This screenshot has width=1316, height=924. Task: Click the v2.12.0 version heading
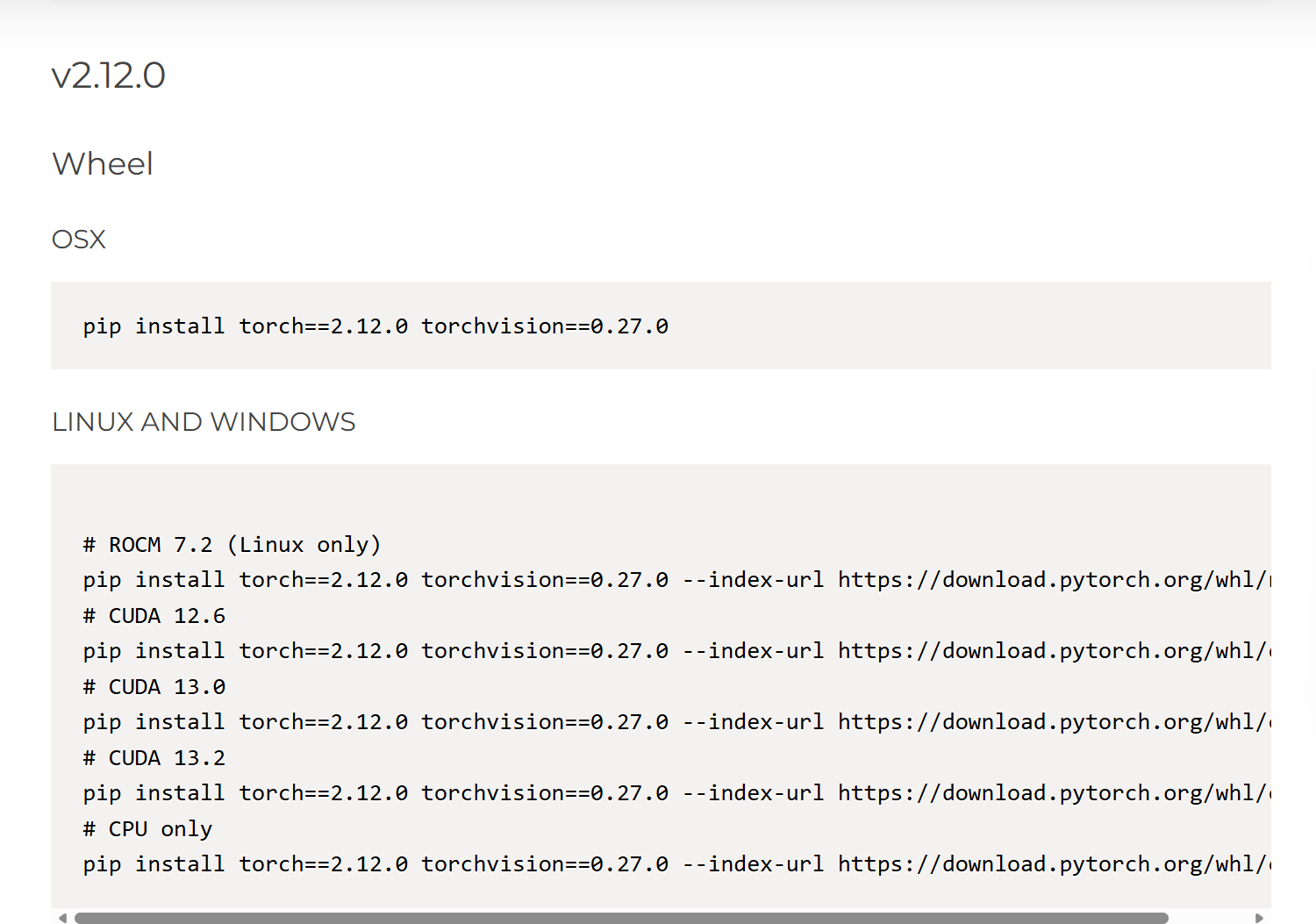click(x=109, y=75)
